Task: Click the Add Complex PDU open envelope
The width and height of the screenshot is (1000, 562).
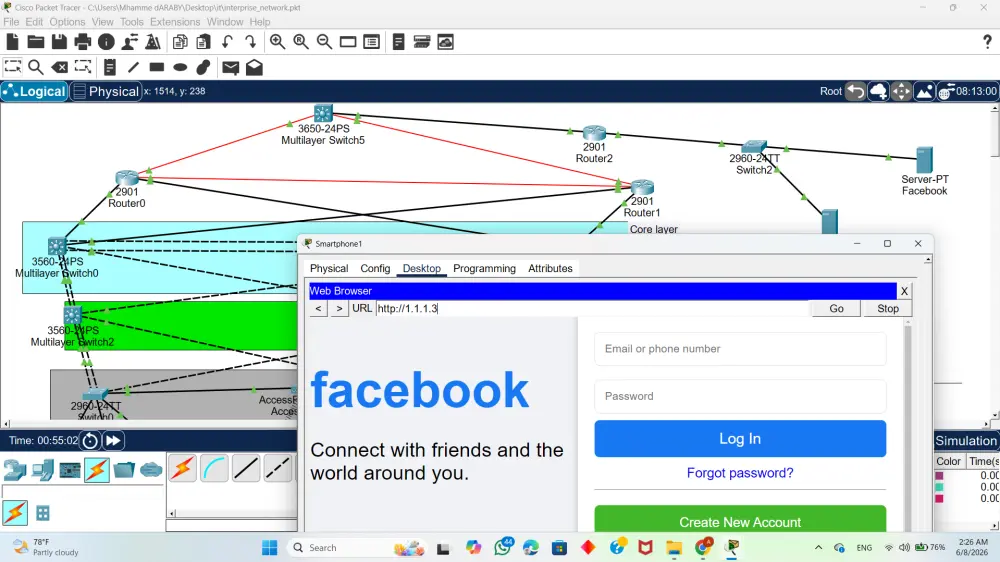Action: tap(254, 67)
